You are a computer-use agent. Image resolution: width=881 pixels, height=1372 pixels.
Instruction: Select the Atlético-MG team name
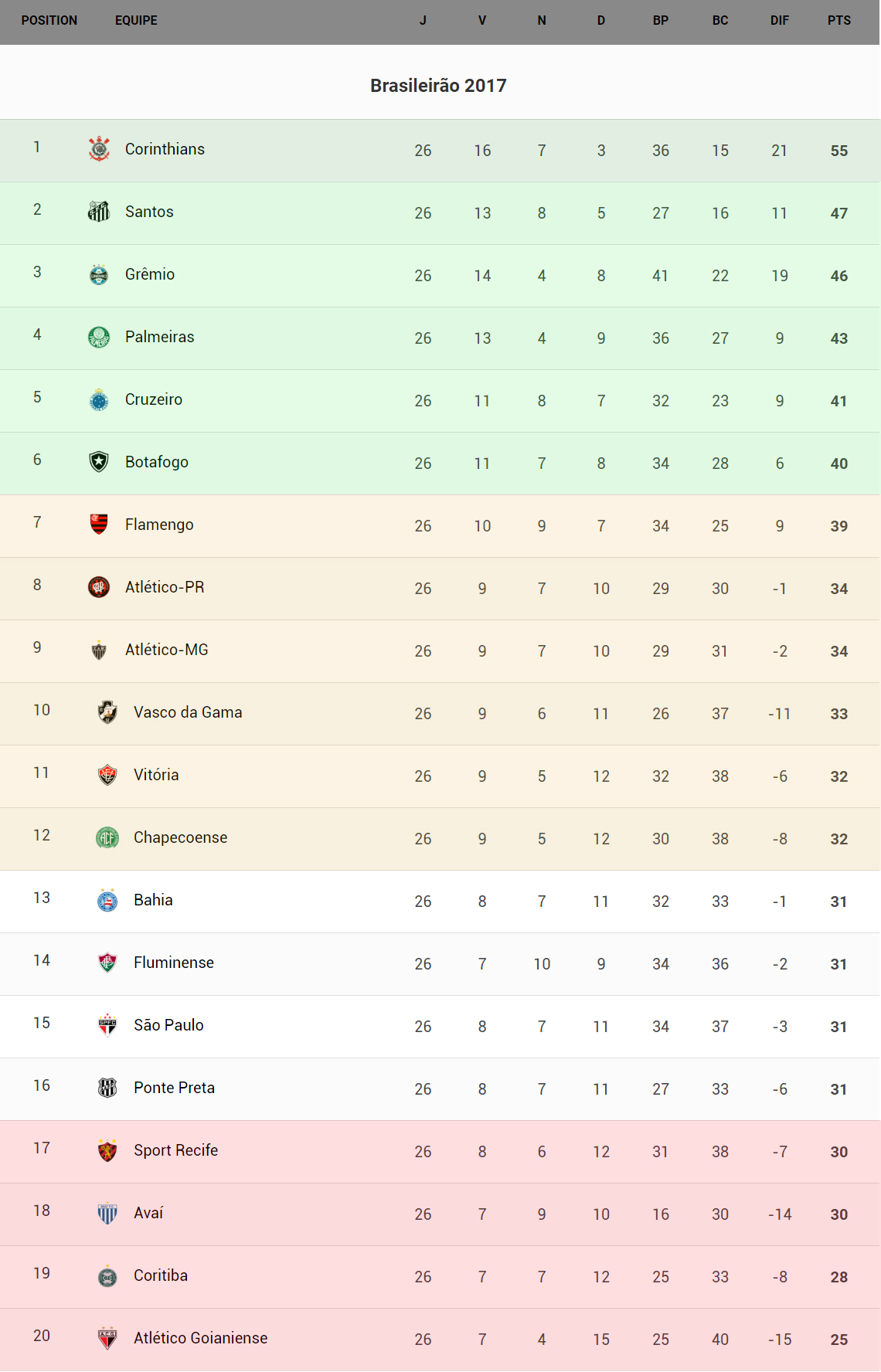[167, 650]
